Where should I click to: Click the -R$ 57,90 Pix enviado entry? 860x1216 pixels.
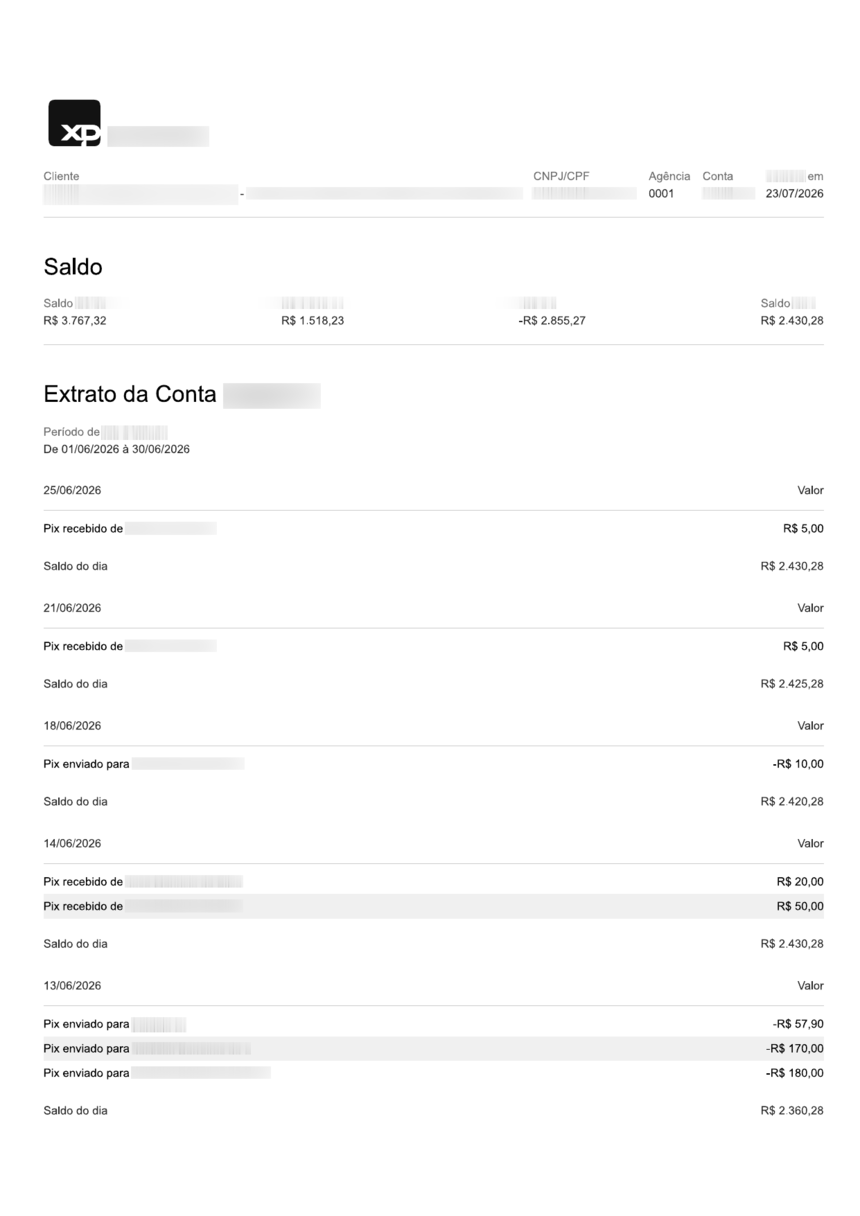pos(434,1024)
